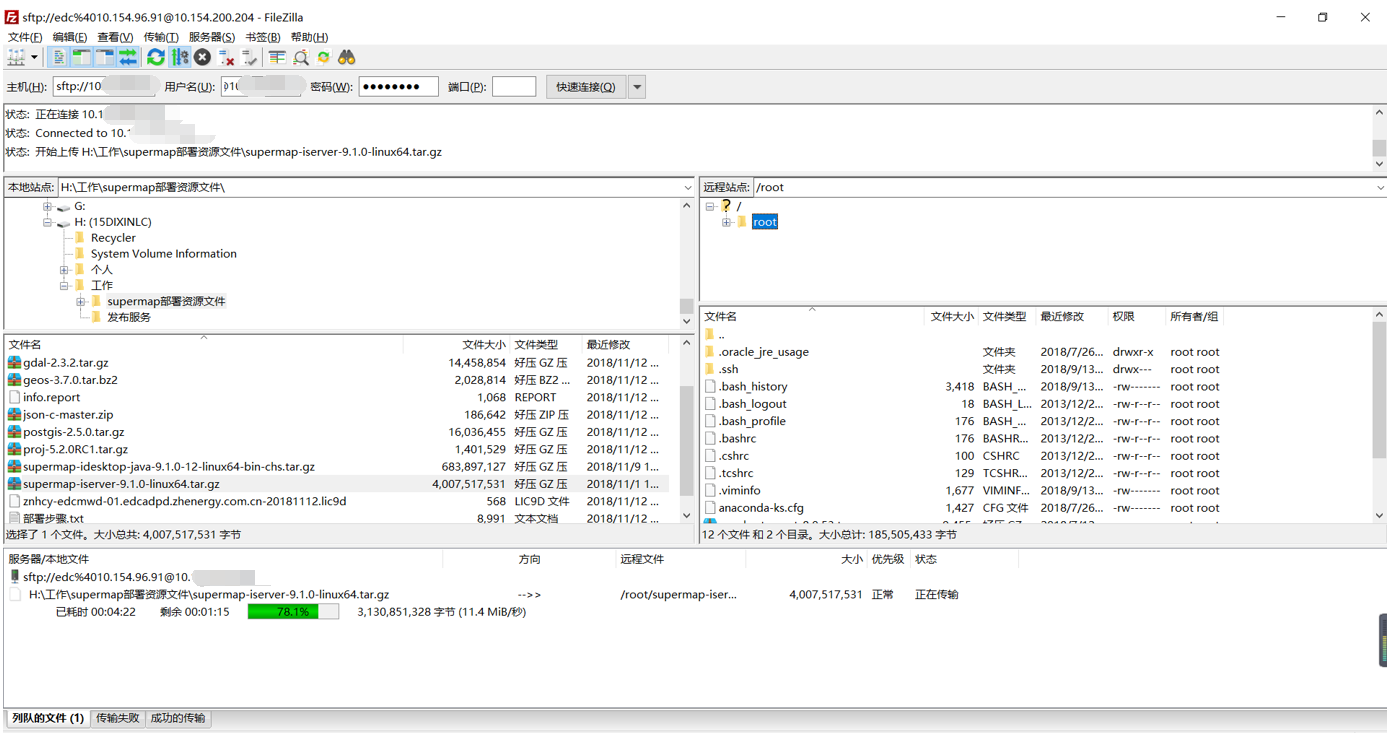Toggle the remote directory tree display
The image size is (1391, 733).
[105, 57]
